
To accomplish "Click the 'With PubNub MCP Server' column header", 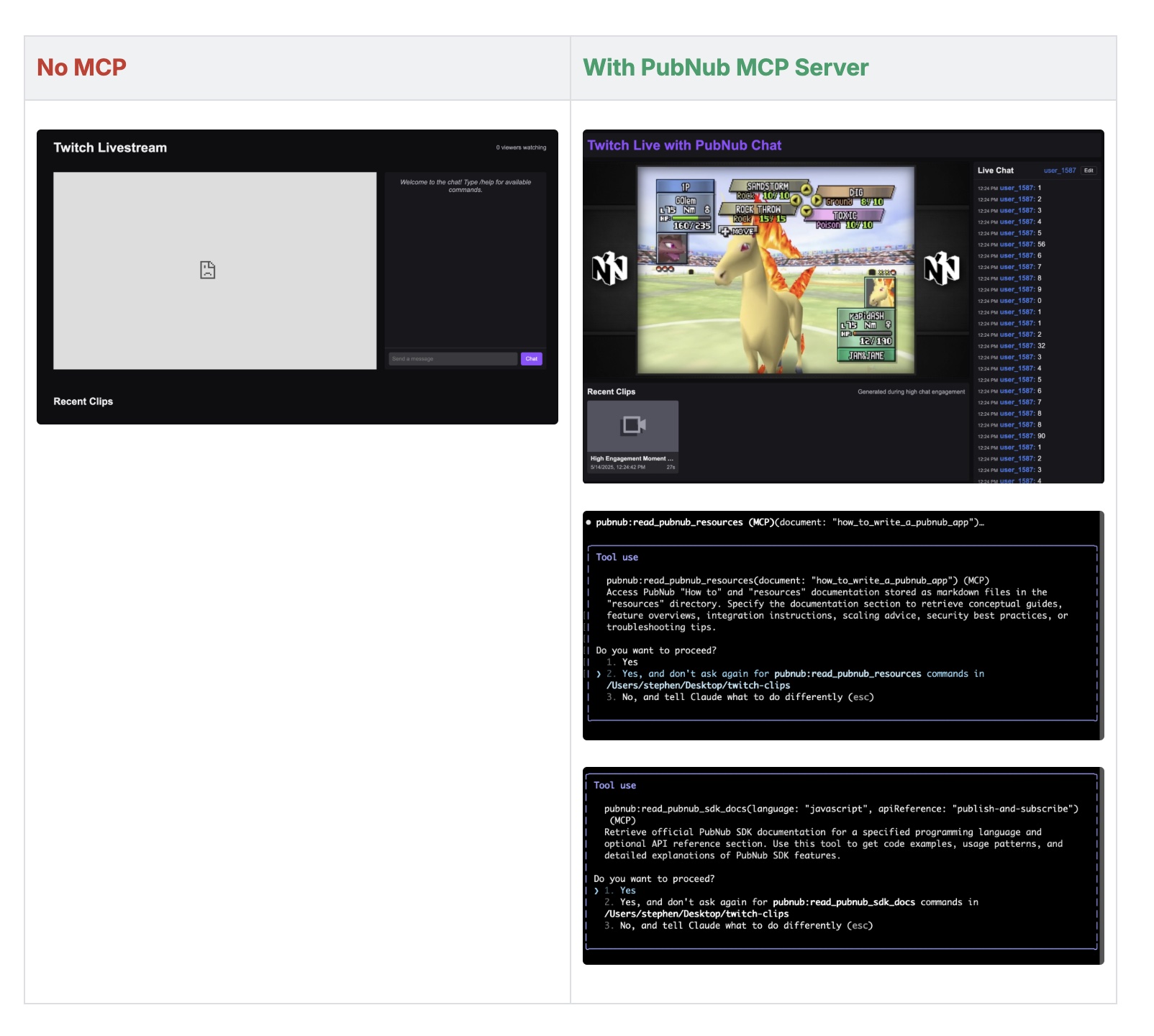I will click(725, 68).
